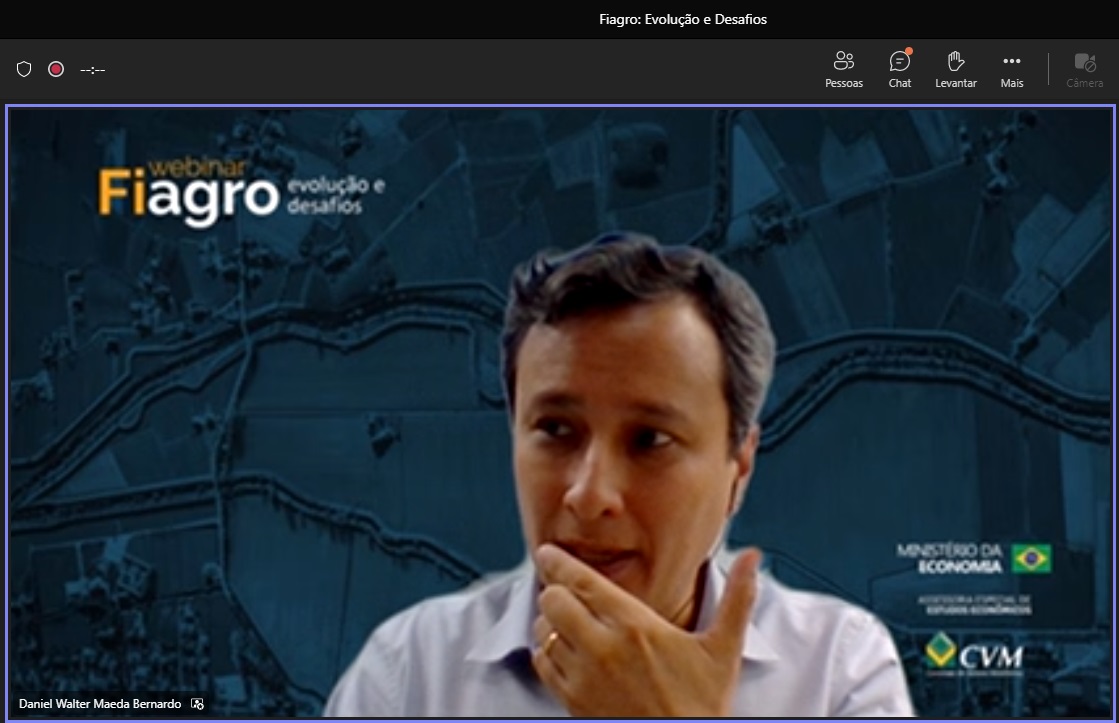Click the shield security icon
This screenshot has width=1119, height=723.
click(24, 69)
